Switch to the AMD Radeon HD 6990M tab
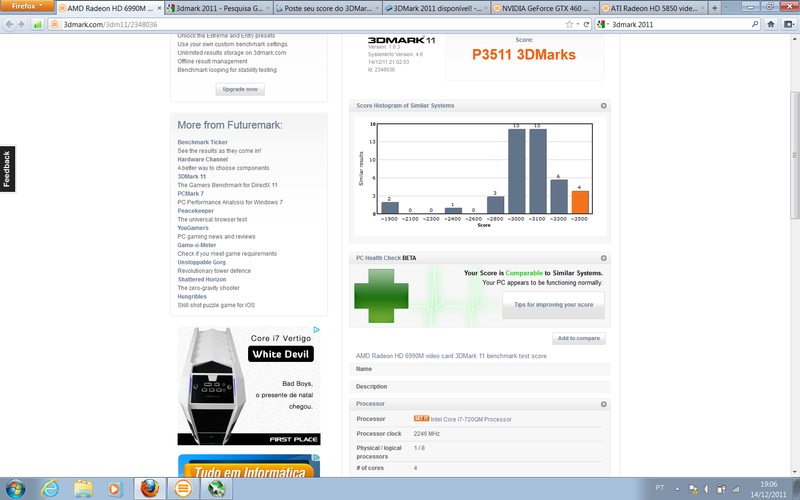Screen dimensions: 800x500 (x=110, y=8)
